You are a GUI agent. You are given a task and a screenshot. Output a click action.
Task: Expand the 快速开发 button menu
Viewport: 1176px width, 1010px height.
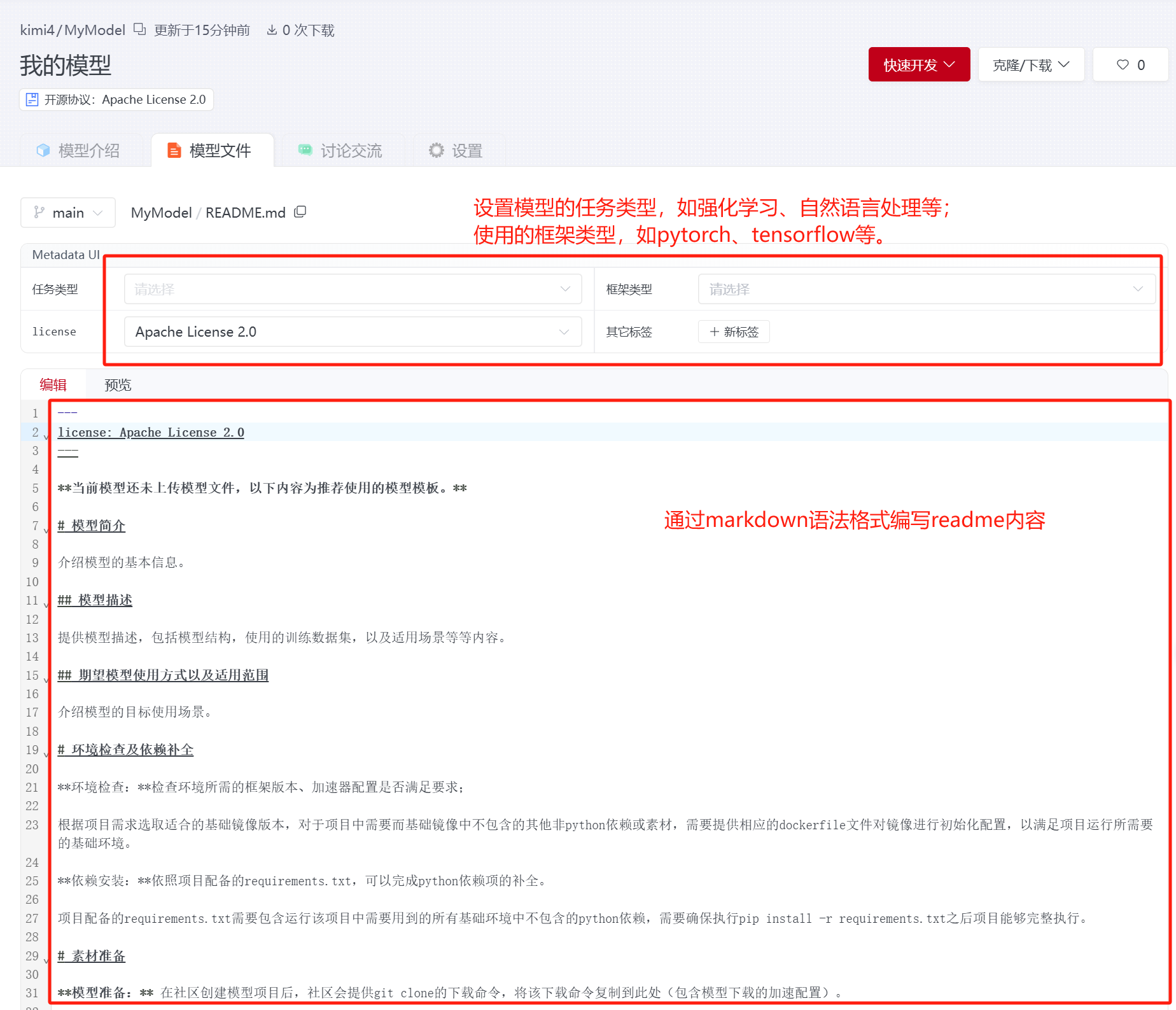coord(919,65)
